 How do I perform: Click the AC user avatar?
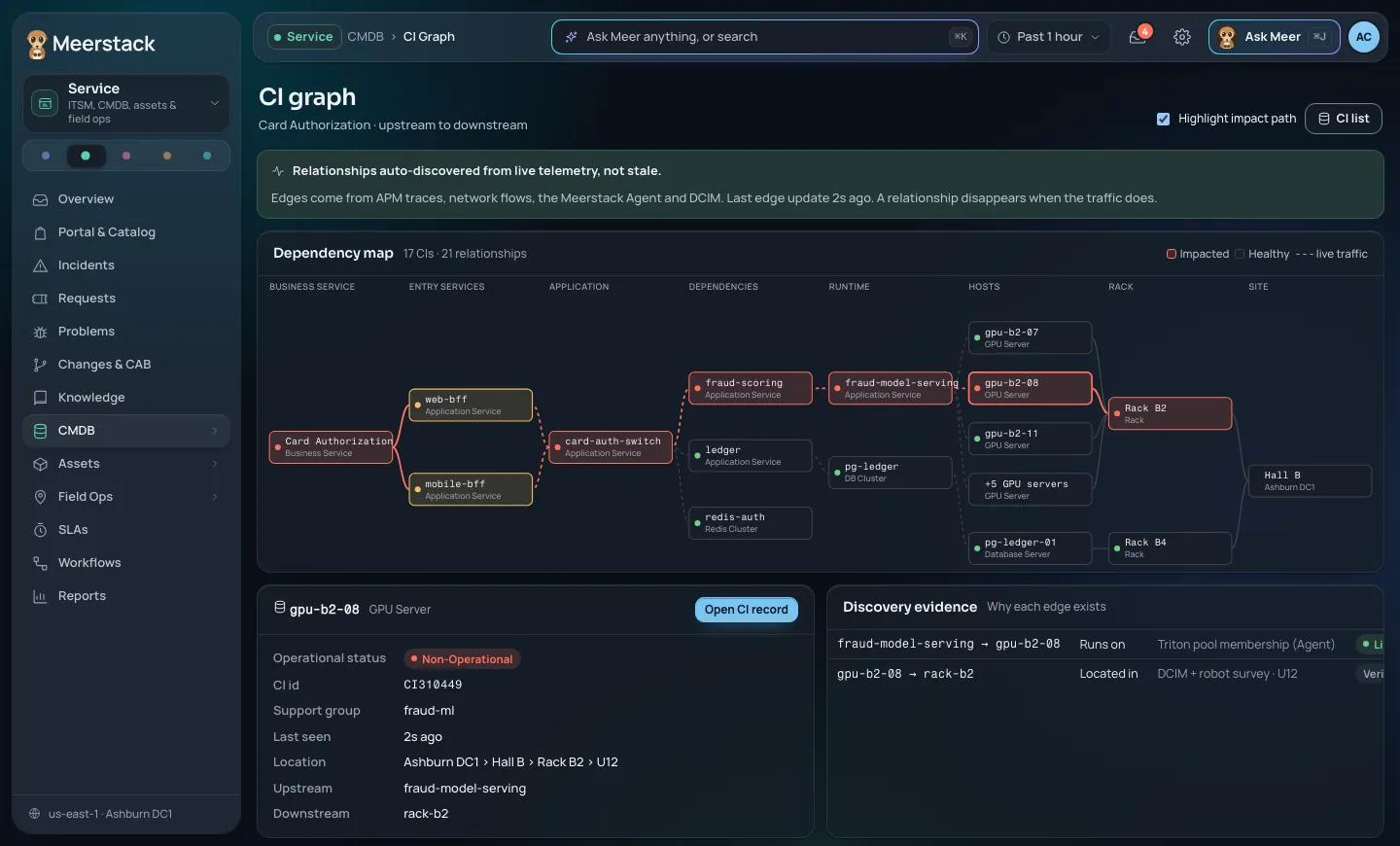(1364, 37)
